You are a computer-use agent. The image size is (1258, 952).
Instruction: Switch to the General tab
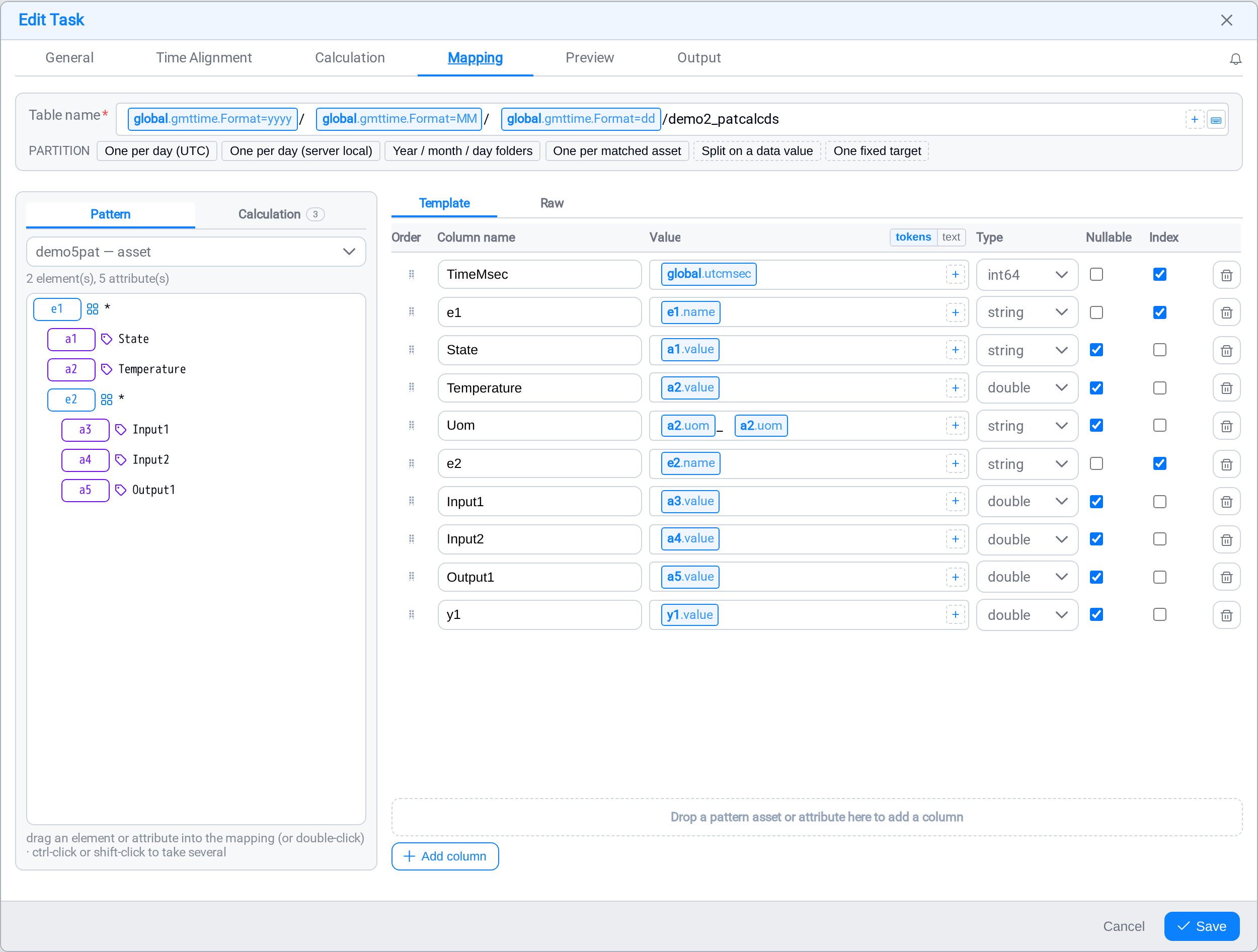69,57
